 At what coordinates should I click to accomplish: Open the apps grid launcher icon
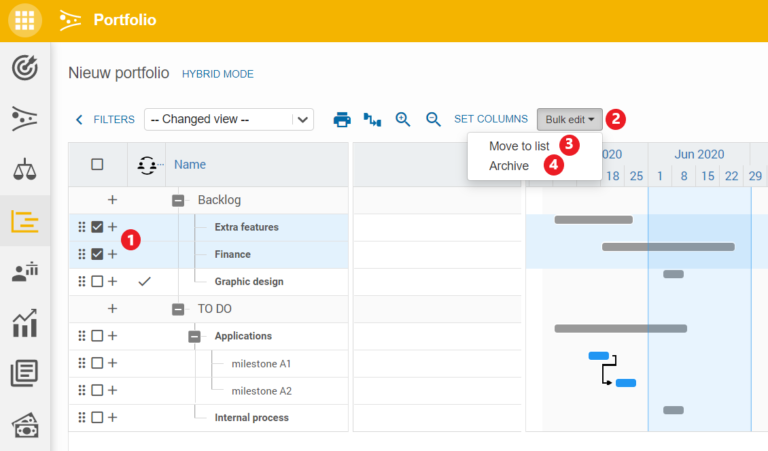click(x=24, y=20)
